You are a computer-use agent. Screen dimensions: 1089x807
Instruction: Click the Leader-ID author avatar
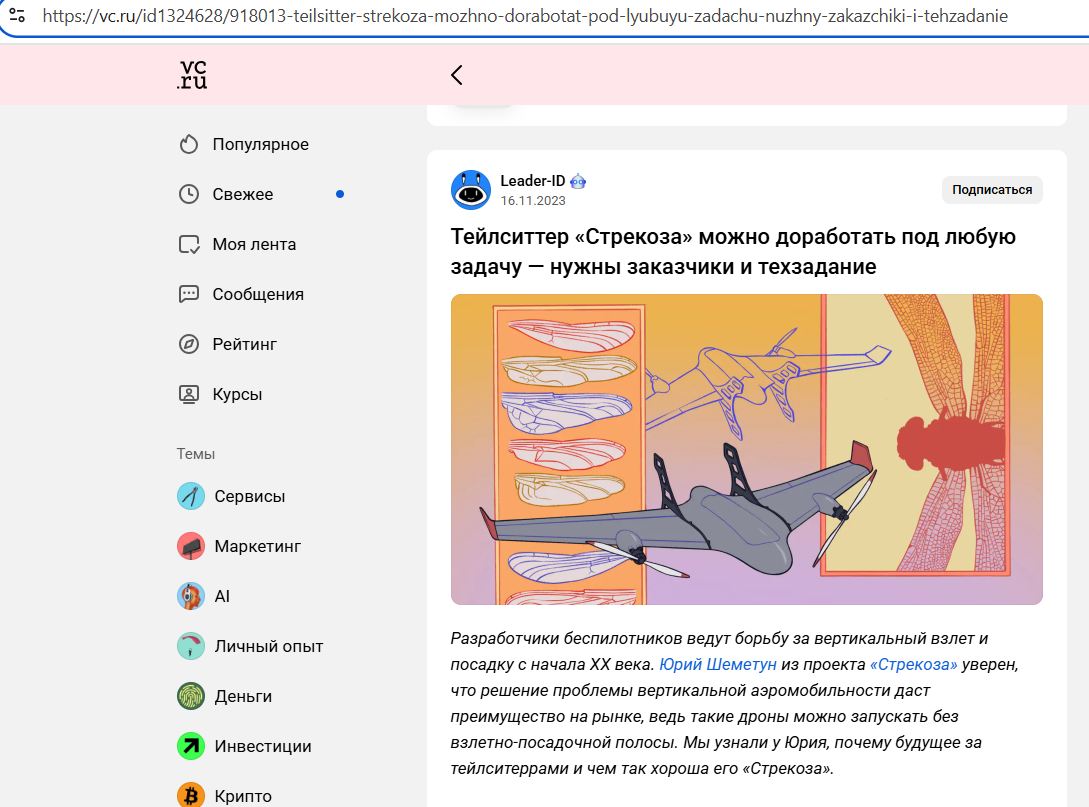tap(471, 190)
